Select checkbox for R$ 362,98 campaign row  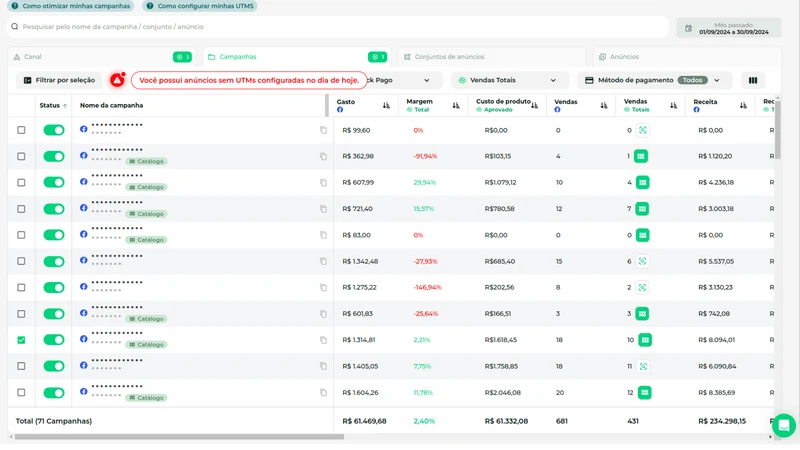click(x=21, y=156)
